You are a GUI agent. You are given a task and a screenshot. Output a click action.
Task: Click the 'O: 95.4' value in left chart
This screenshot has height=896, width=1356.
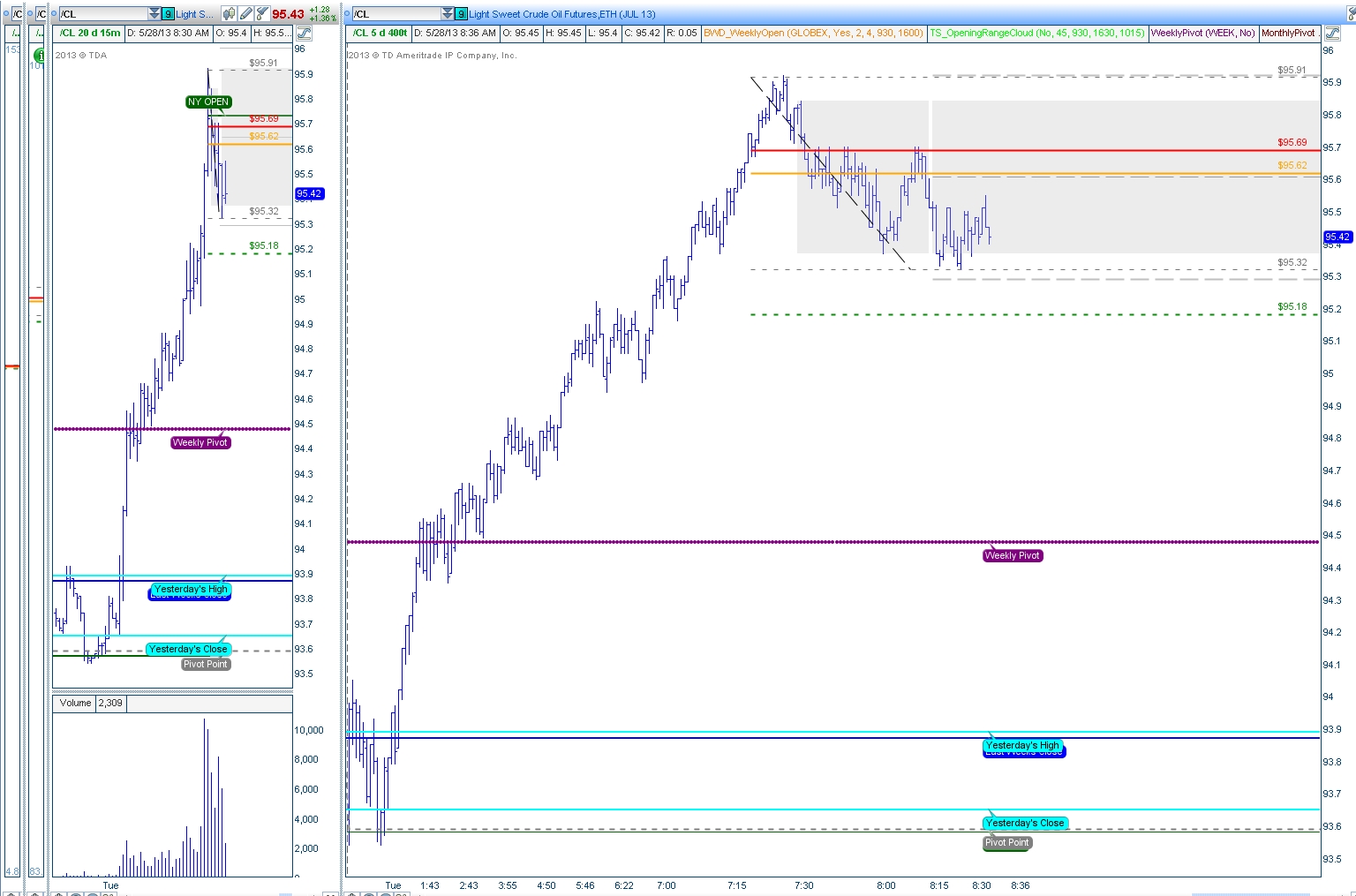pos(232,34)
